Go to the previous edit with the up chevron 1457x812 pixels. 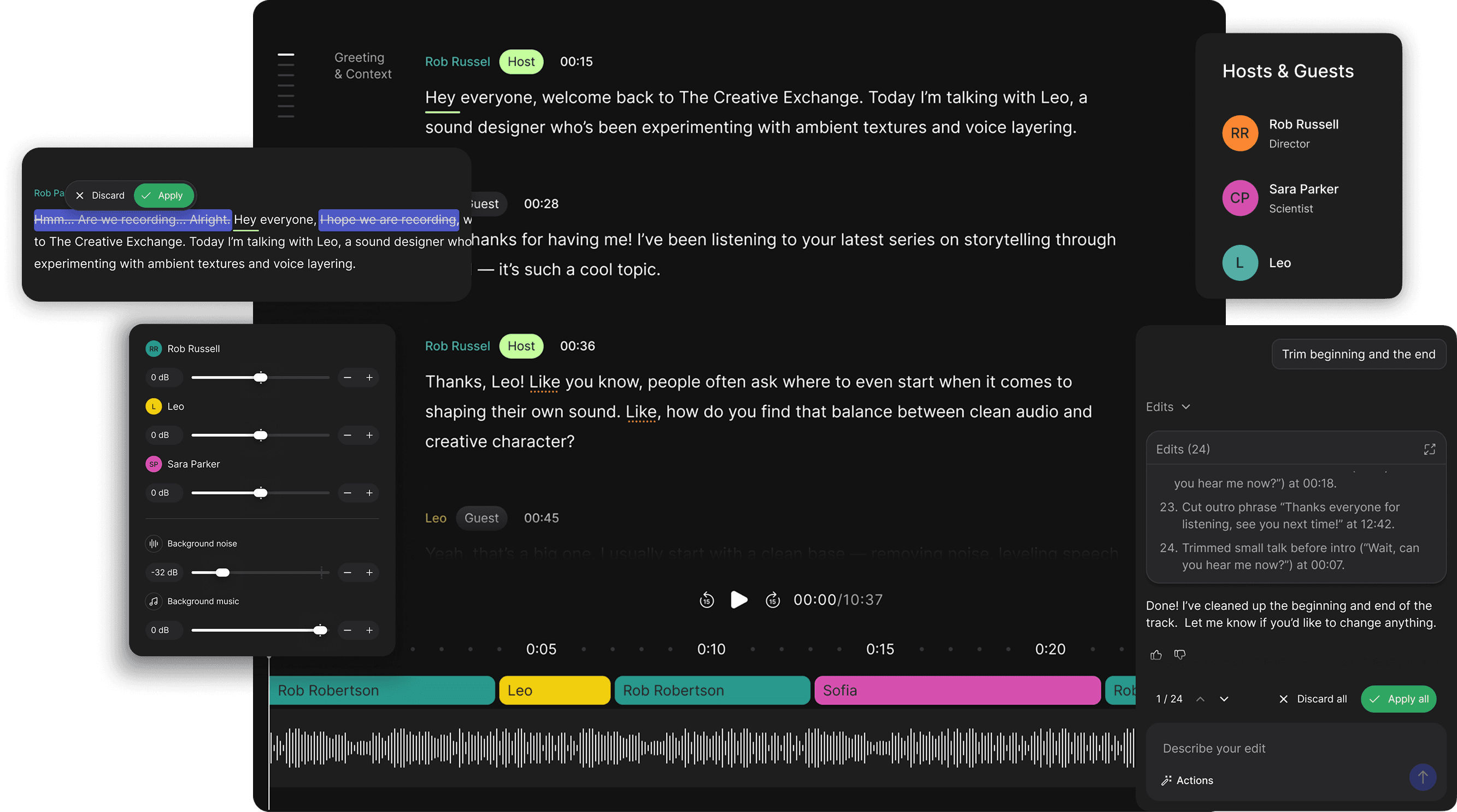[x=1200, y=699]
